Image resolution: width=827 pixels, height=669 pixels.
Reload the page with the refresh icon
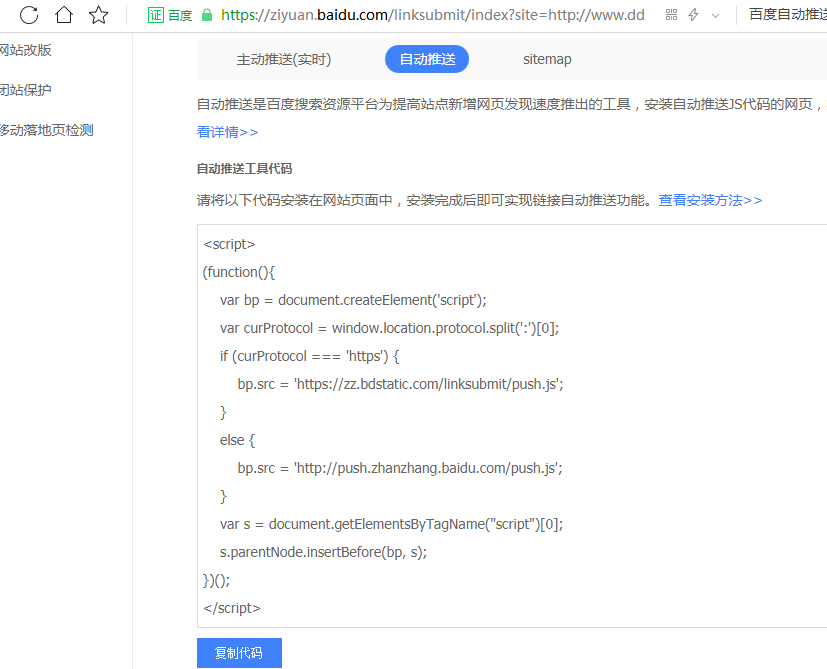29,15
